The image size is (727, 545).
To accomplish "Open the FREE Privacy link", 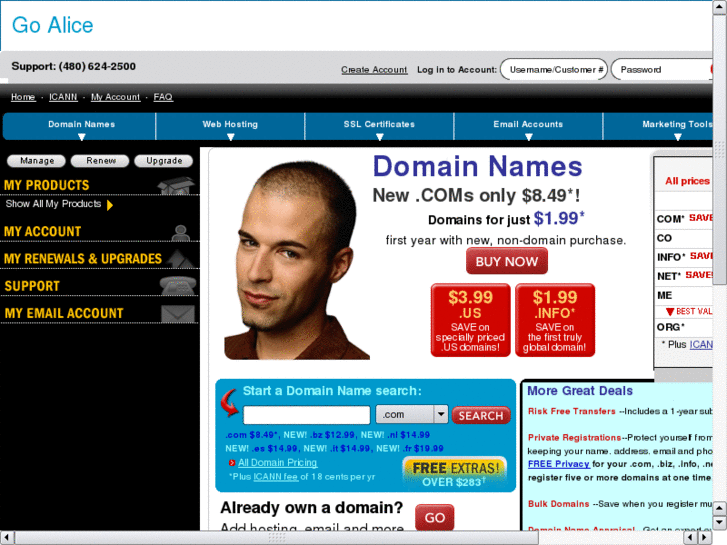I will [559, 464].
